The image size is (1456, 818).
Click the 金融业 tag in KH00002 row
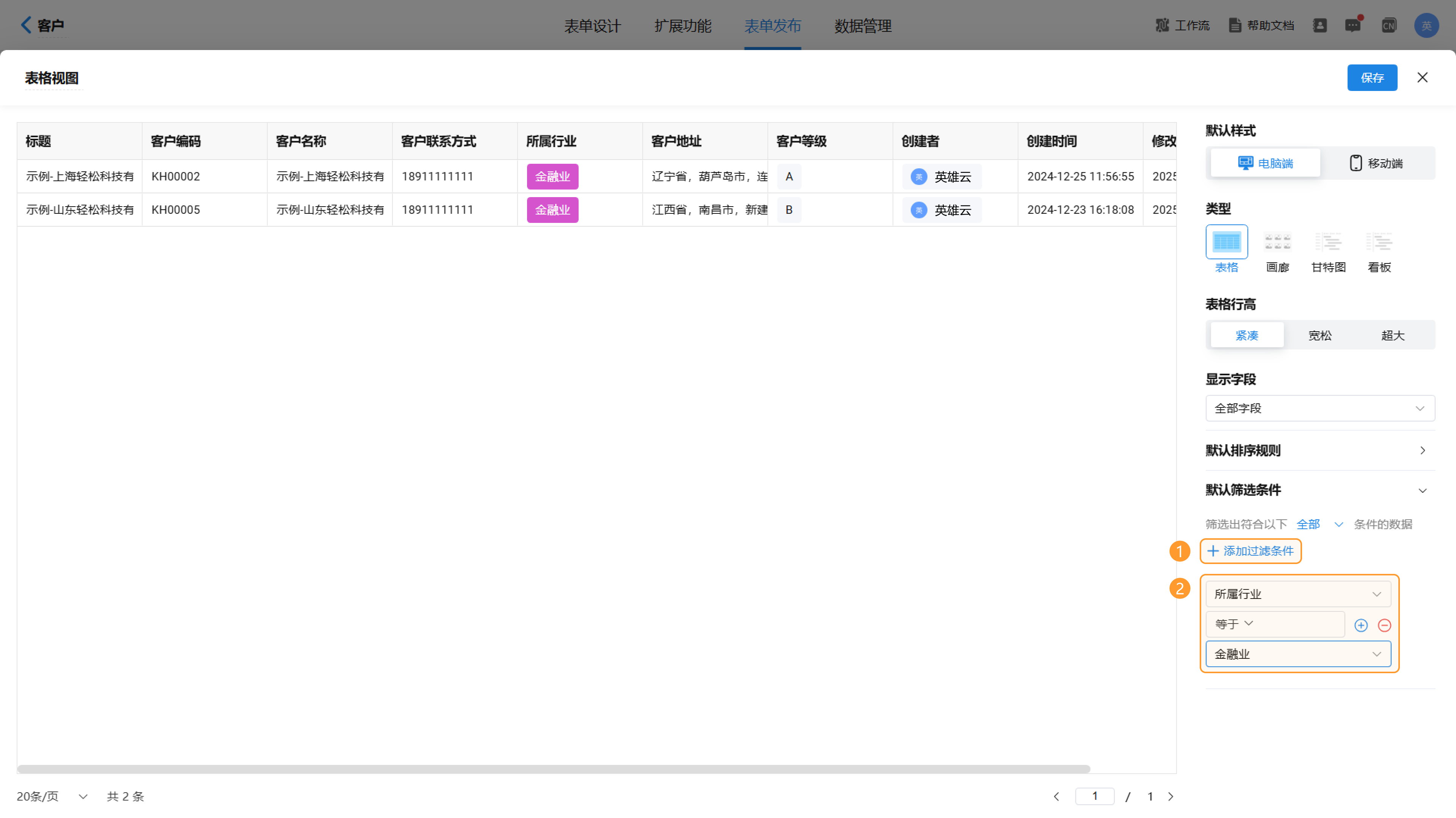click(552, 176)
